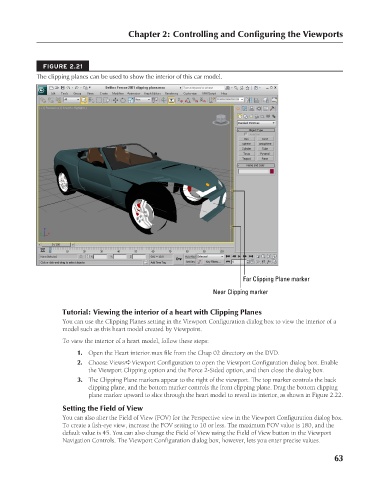Choose the Shapes category icon in Create panel

coord(245,116)
